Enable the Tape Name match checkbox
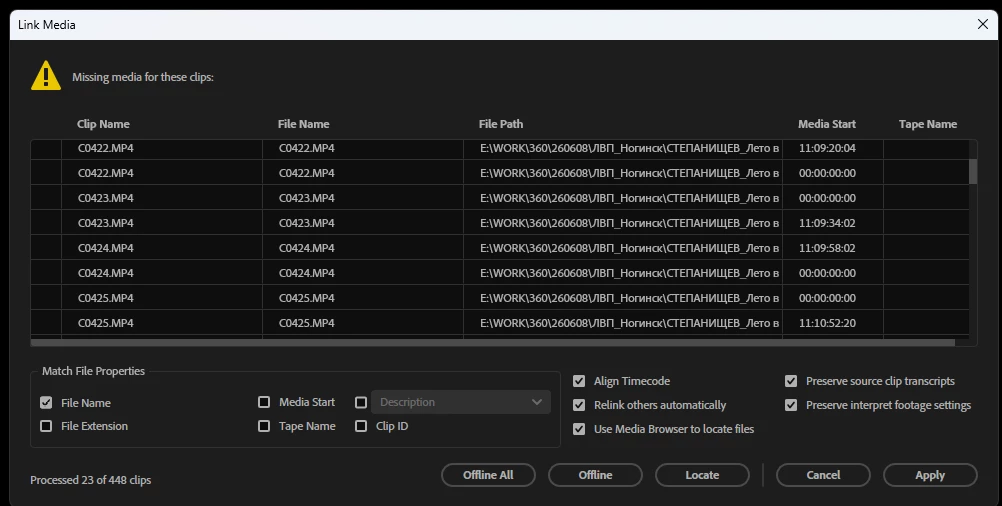1002x506 pixels. pyautogui.click(x=264, y=426)
